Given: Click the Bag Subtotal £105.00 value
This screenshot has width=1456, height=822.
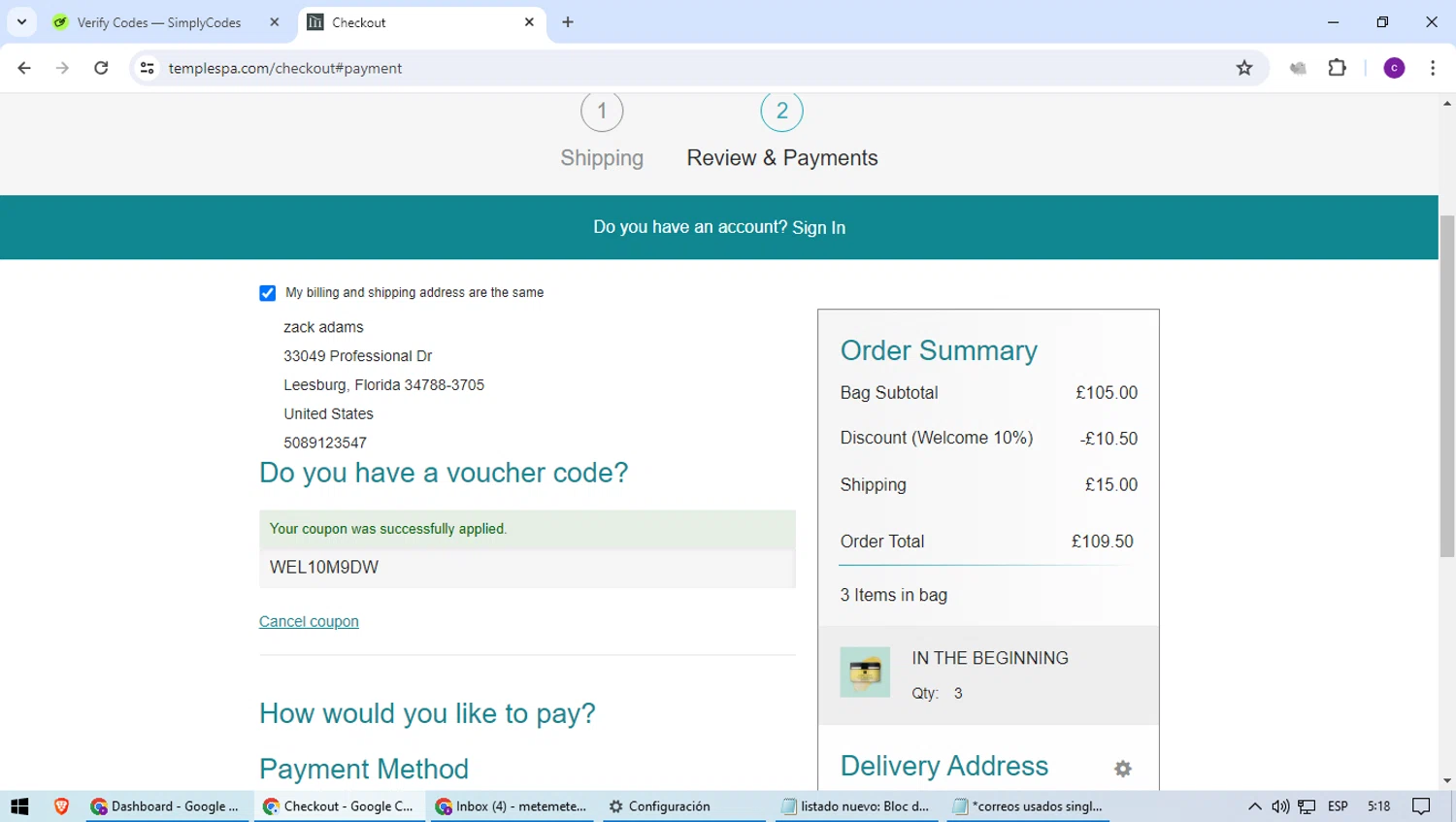Looking at the screenshot, I should tap(1107, 393).
